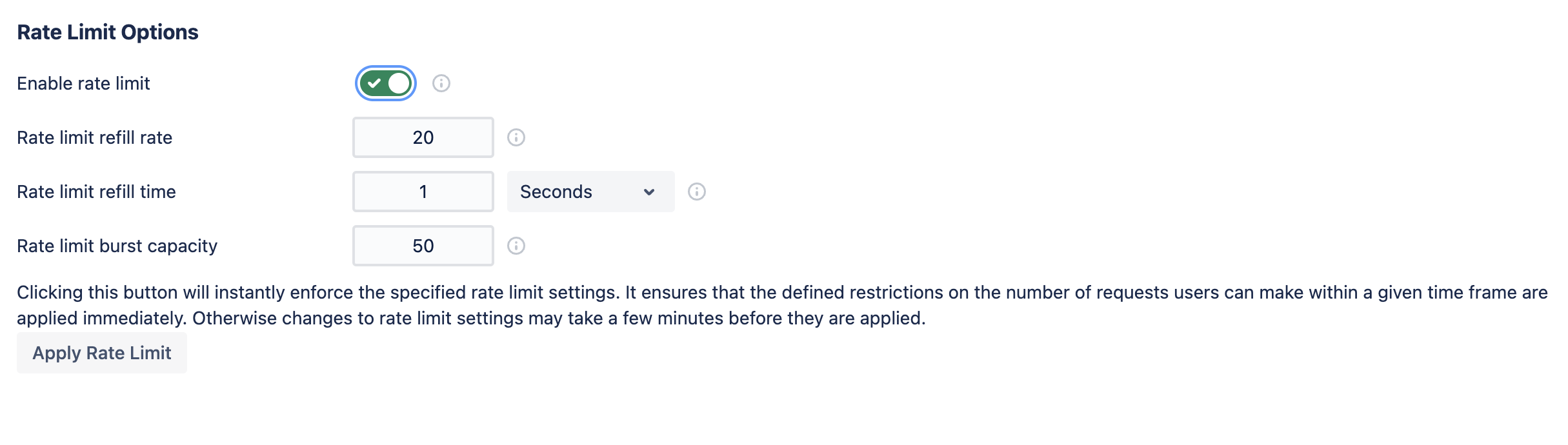1568x445 pixels.
Task: Open the Seconds time unit dropdown
Action: point(590,192)
